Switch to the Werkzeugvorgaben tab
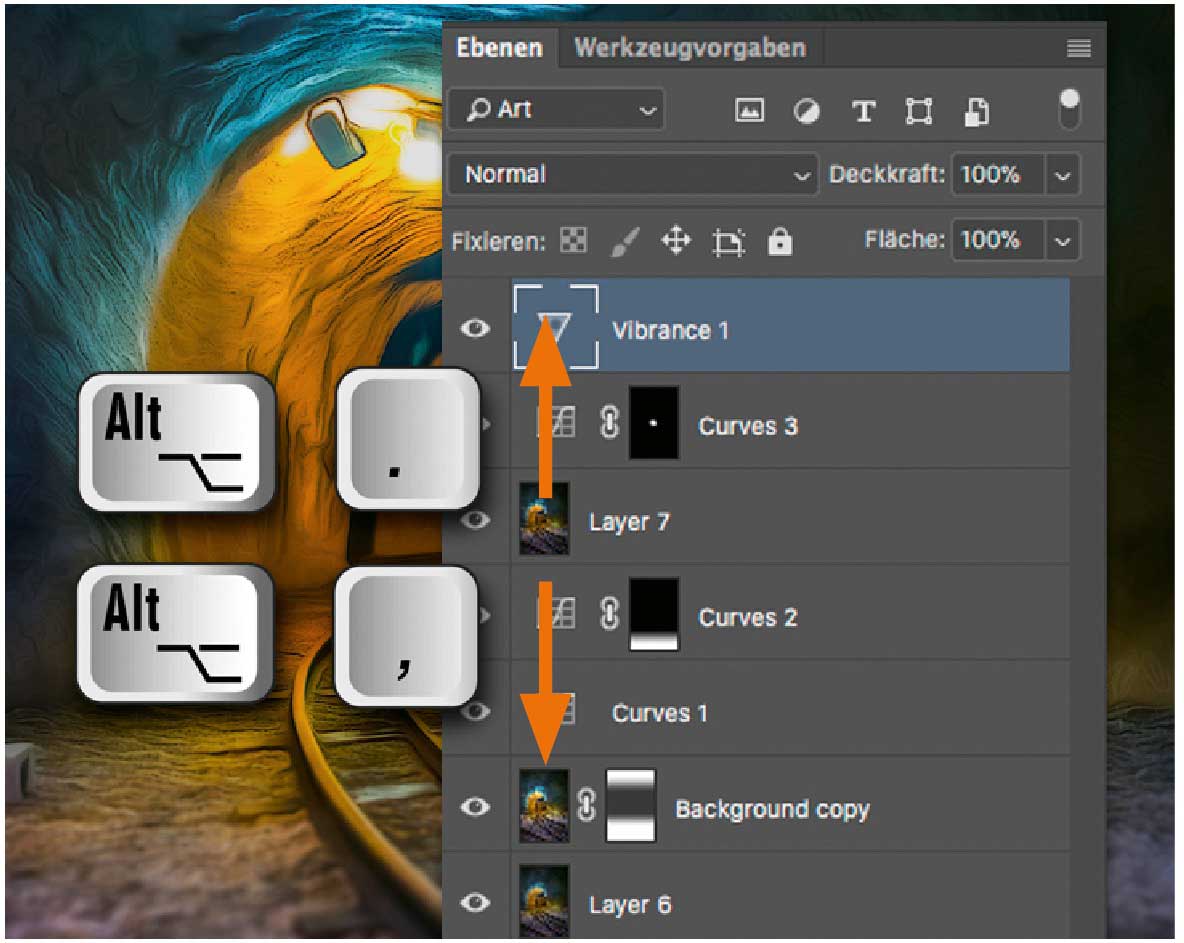This screenshot has width=1184, height=943. (x=689, y=48)
